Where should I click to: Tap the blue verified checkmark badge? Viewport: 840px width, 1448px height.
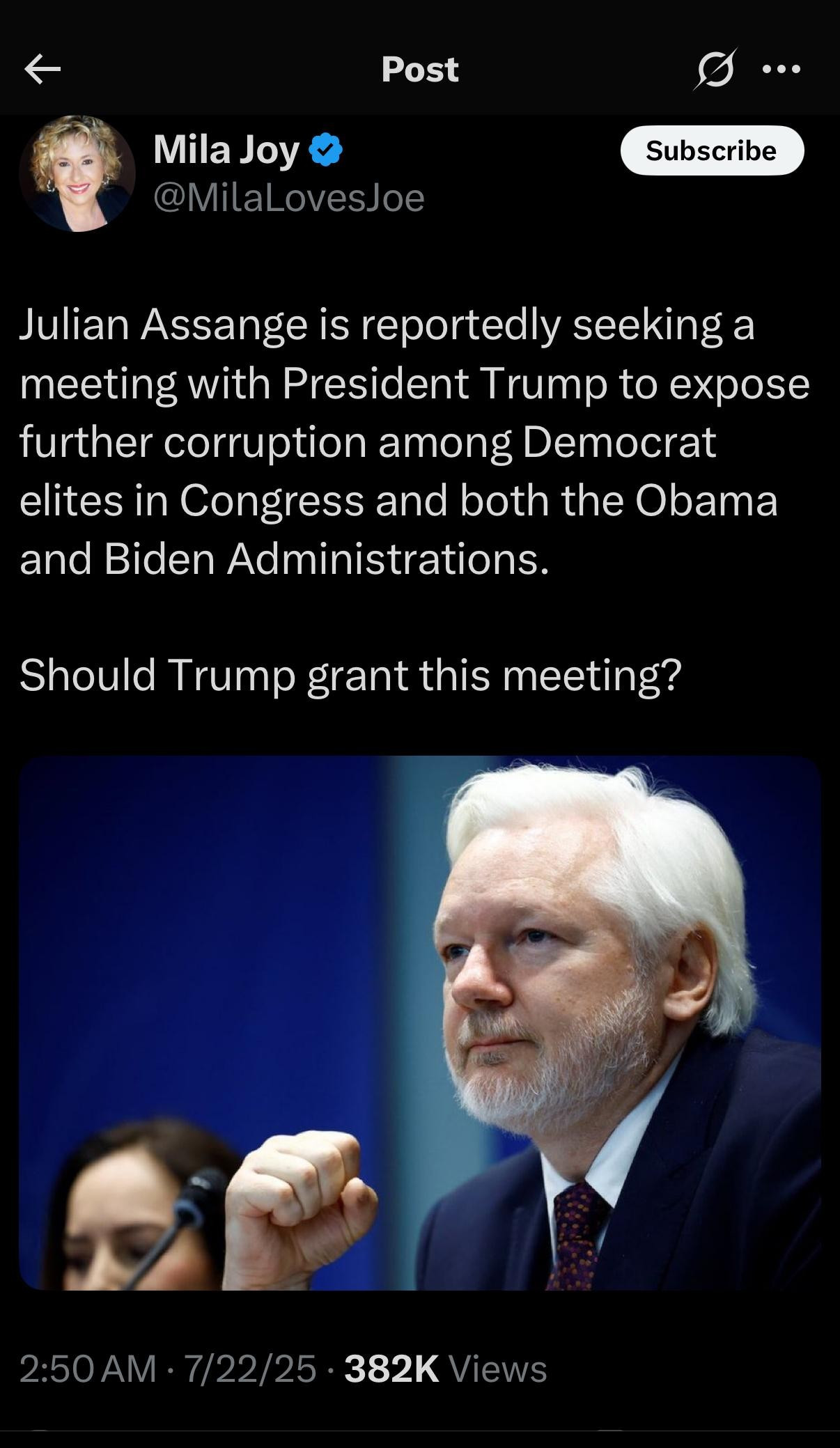[325, 150]
